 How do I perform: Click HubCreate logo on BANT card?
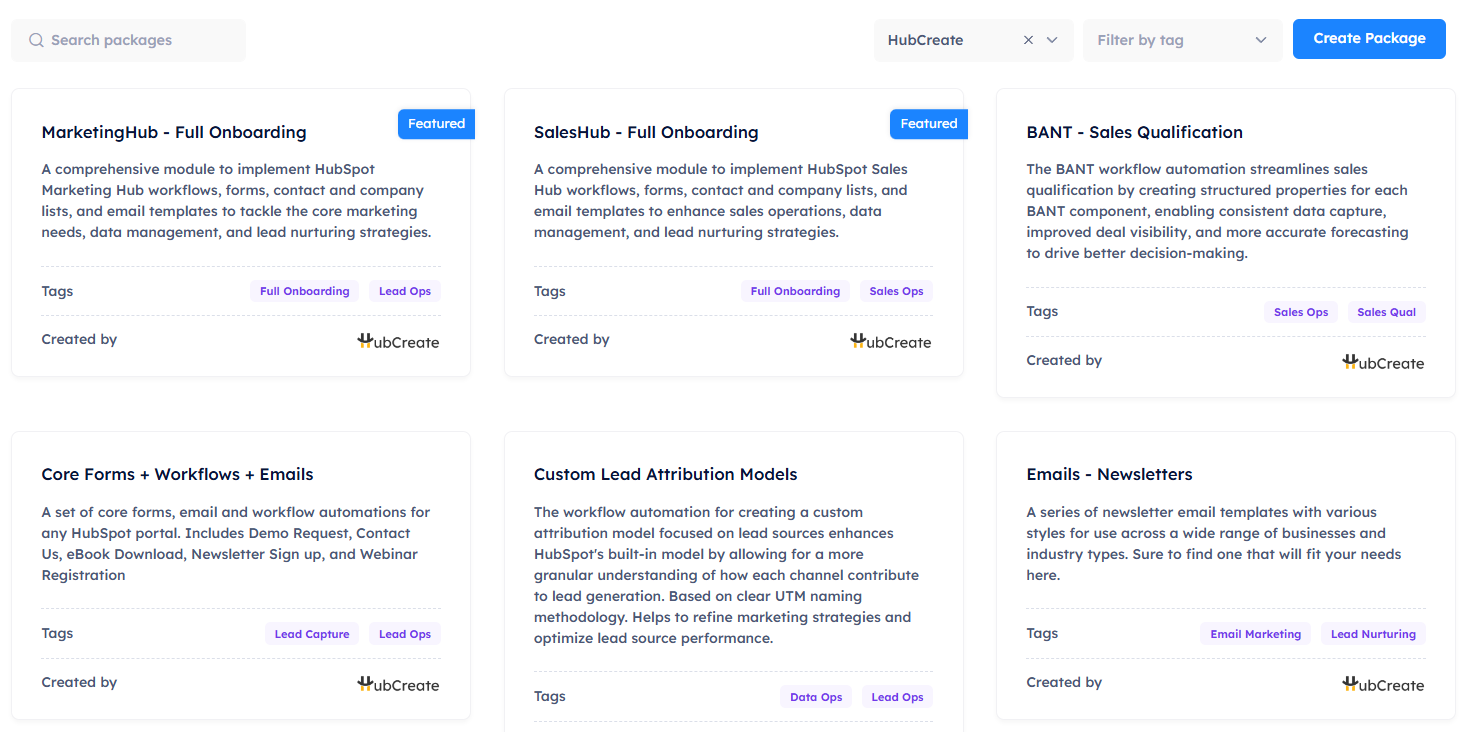click(1382, 362)
